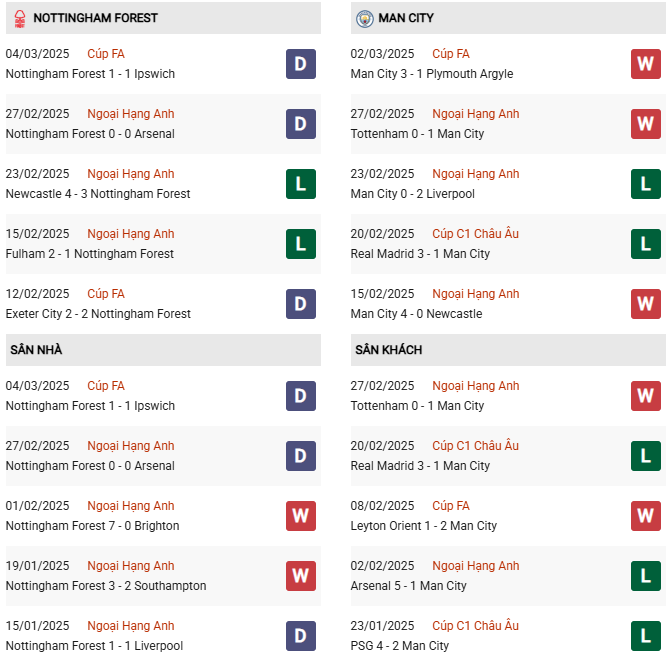Image resolution: width=666 pixels, height=659 pixels.
Task: Click the win badge for Leyton Orient 1-2 Man City
Action: (645, 516)
